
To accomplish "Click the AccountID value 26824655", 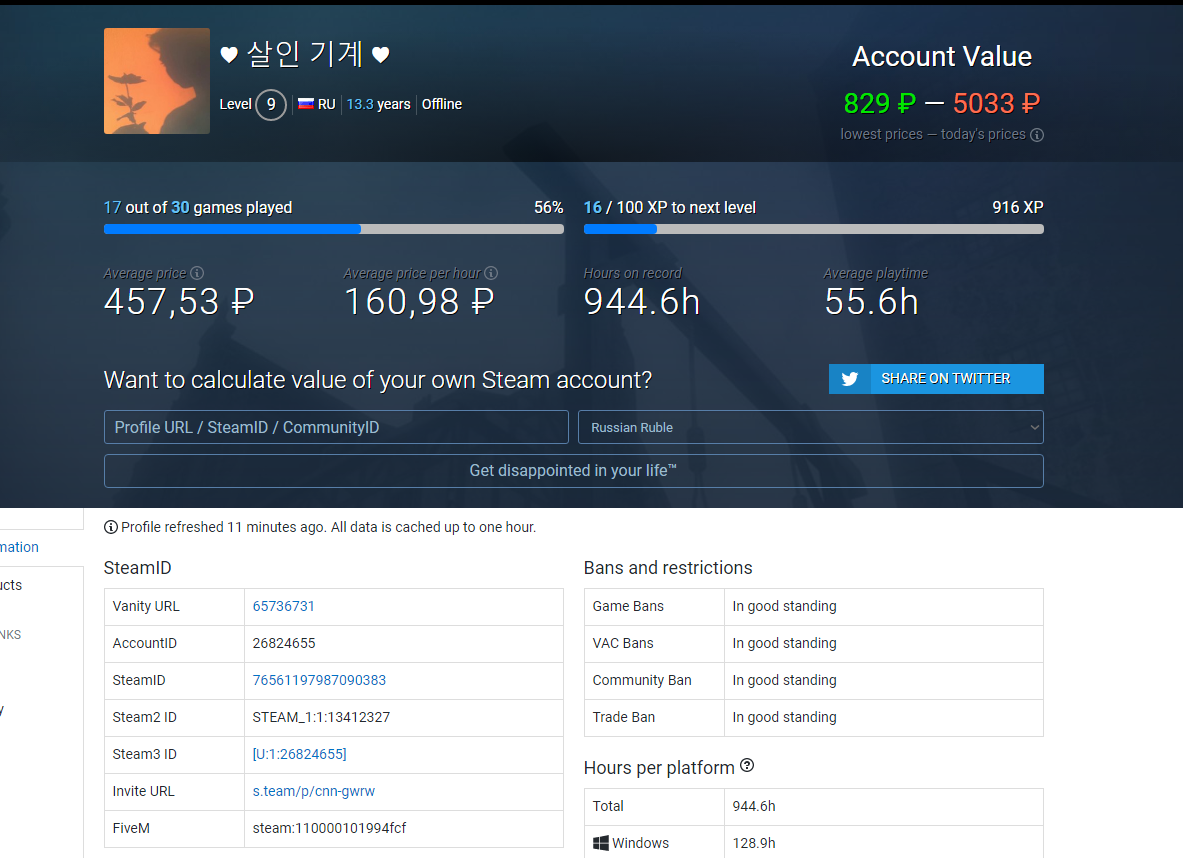I will (284, 643).
